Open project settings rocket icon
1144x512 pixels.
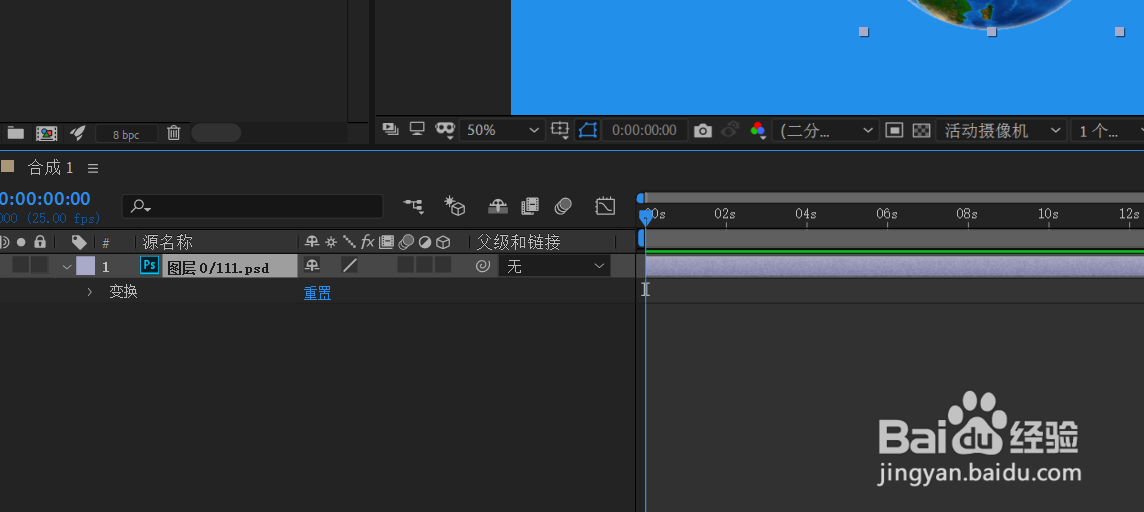(x=77, y=133)
